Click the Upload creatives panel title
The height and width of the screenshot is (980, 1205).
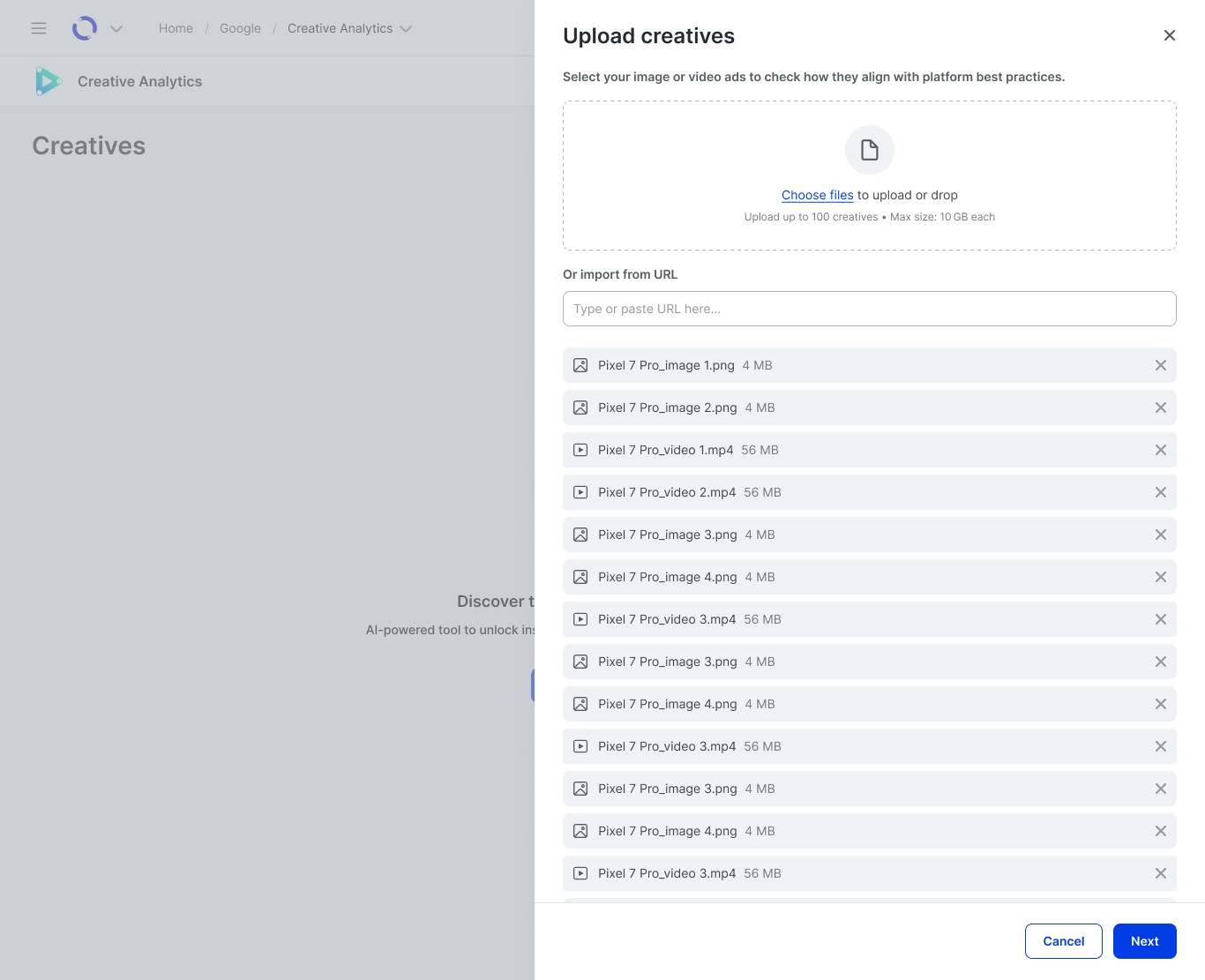pos(648,36)
